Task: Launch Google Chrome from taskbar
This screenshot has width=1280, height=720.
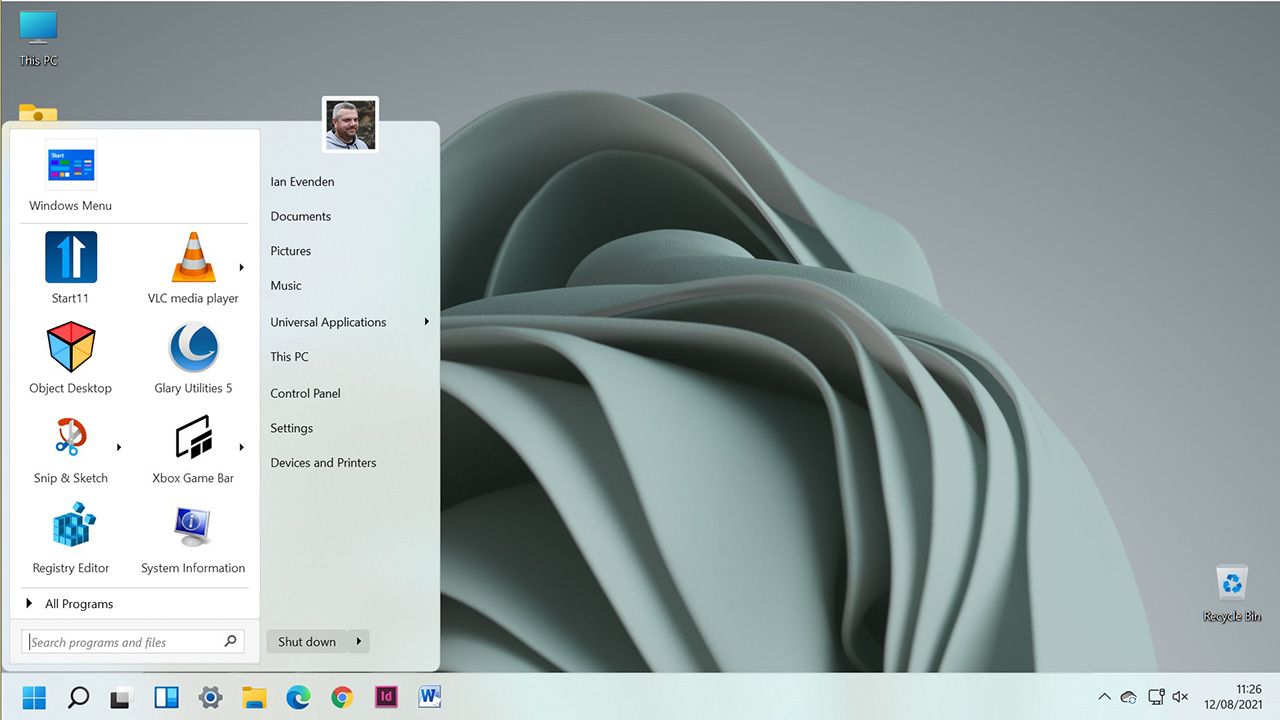Action: 342,697
